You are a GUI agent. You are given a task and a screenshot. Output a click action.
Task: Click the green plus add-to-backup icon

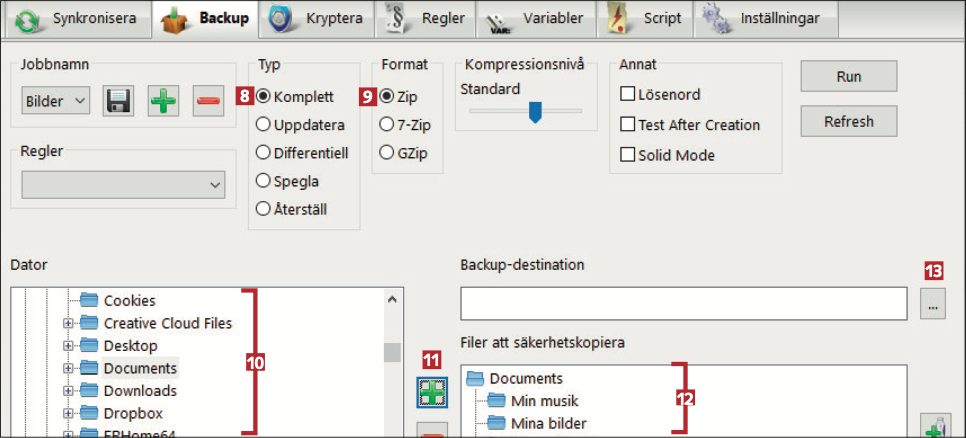pos(432,392)
